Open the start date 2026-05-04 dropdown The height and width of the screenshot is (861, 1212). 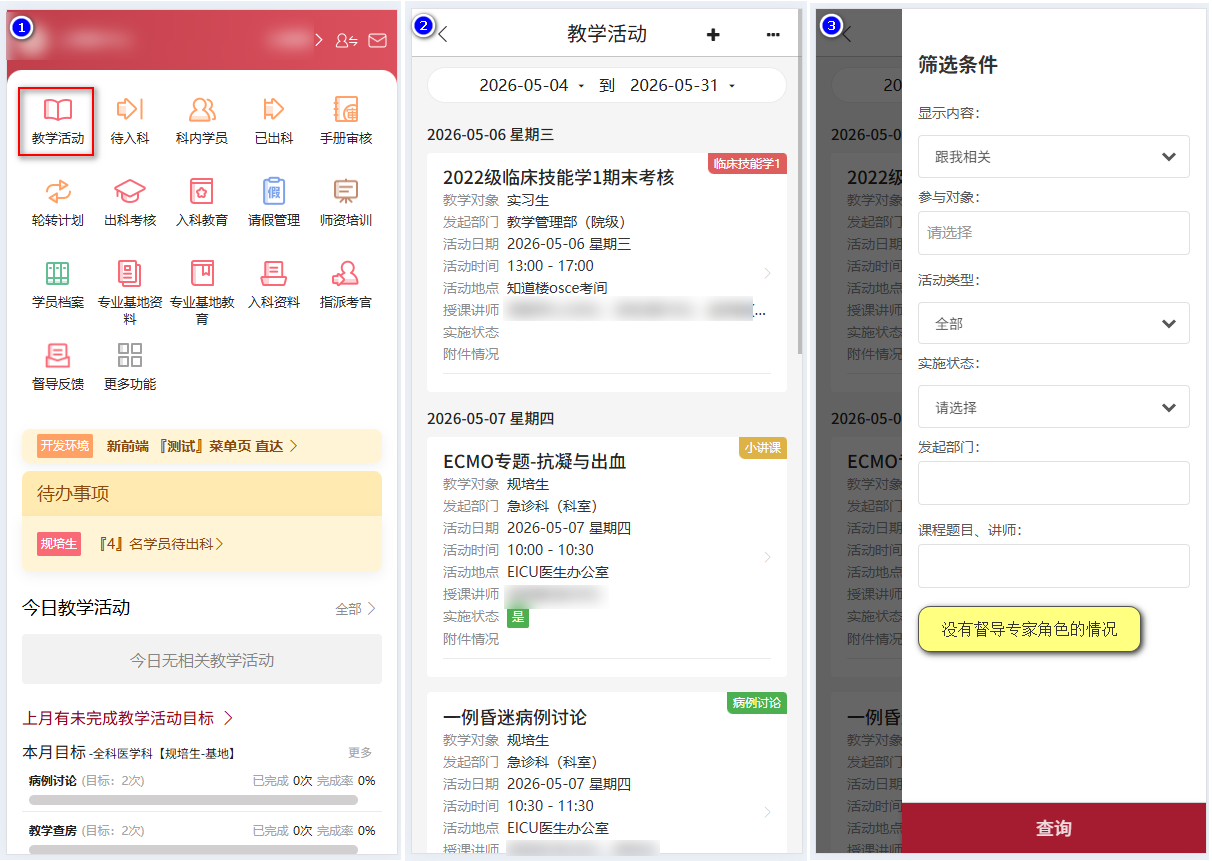click(532, 86)
